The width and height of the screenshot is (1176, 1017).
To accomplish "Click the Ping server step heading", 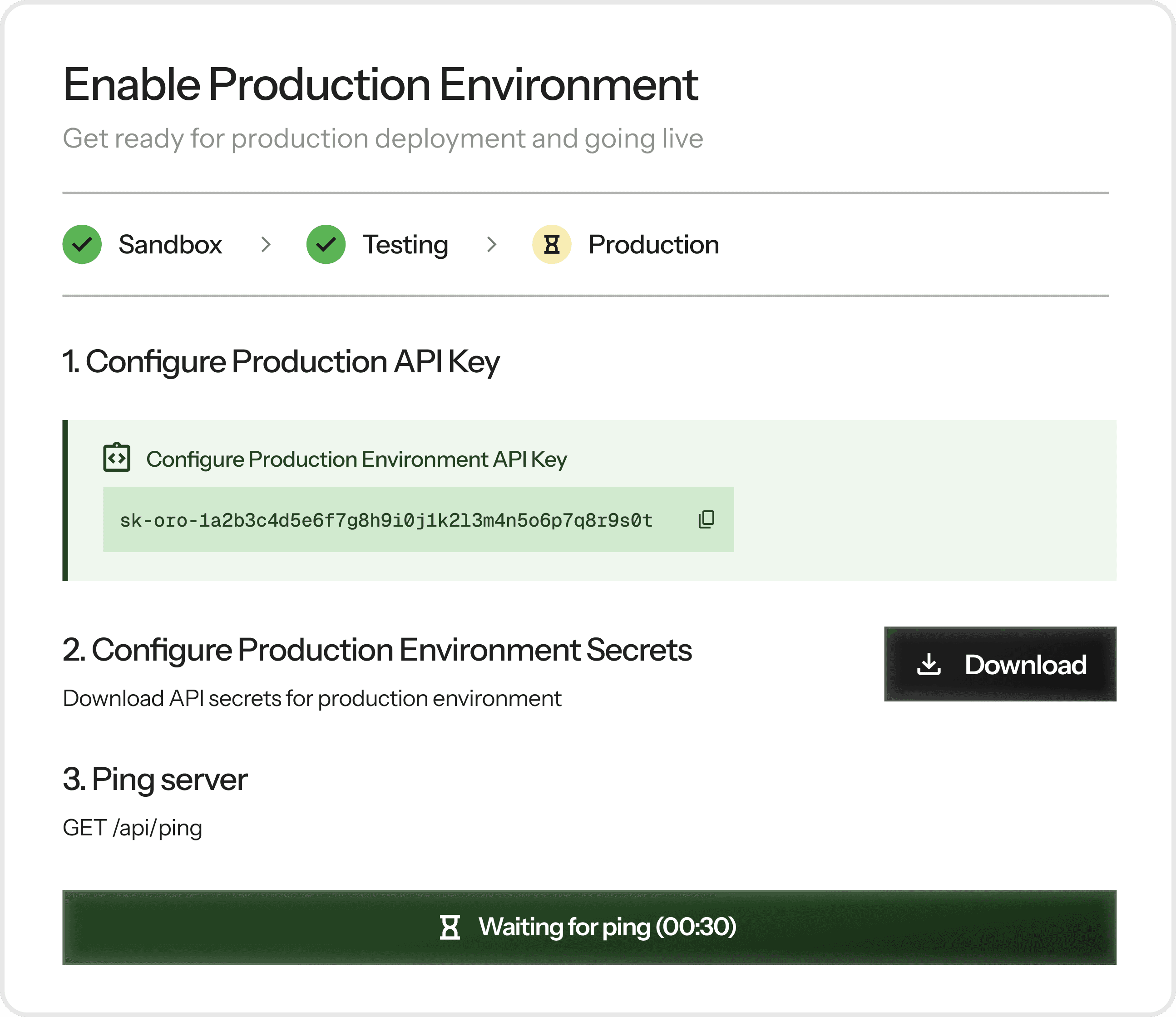I will tap(155, 779).
